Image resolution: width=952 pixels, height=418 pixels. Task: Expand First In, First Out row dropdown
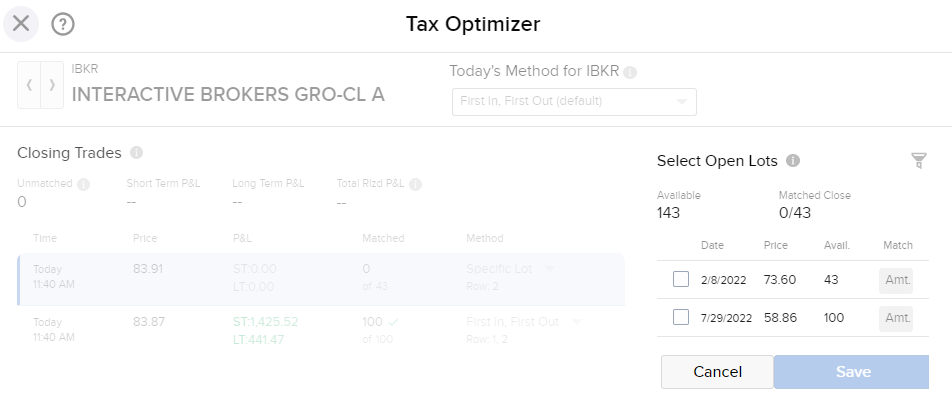click(576, 322)
